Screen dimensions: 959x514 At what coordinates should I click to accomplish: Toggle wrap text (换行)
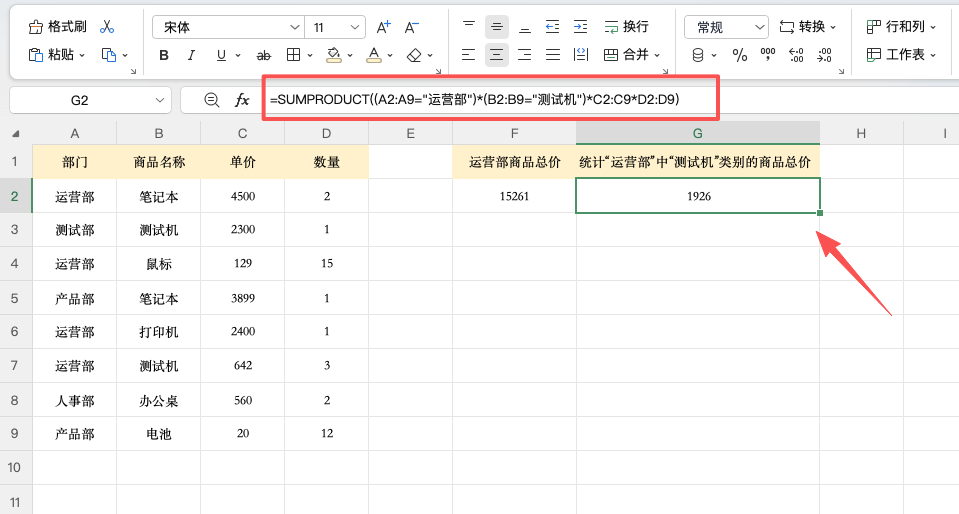[x=626, y=27]
